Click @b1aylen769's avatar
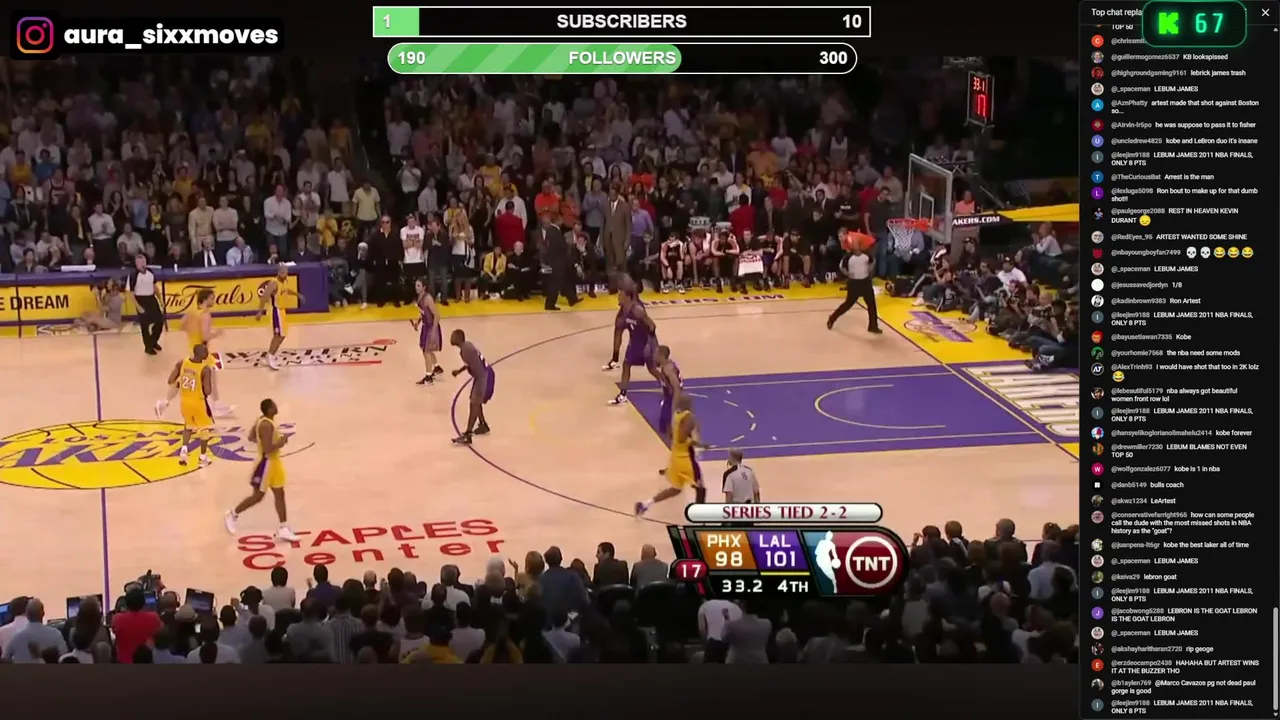 point(1097,685)
